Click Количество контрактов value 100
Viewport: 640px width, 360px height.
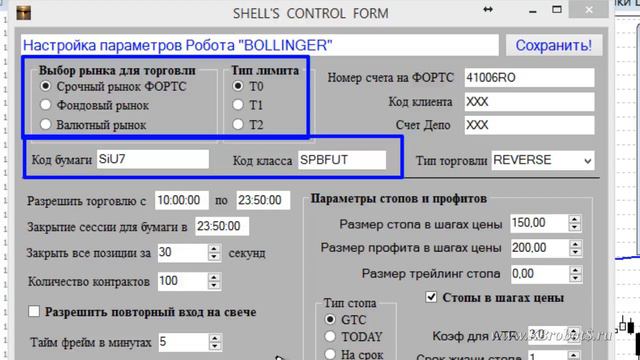click(x=183, y=281)
